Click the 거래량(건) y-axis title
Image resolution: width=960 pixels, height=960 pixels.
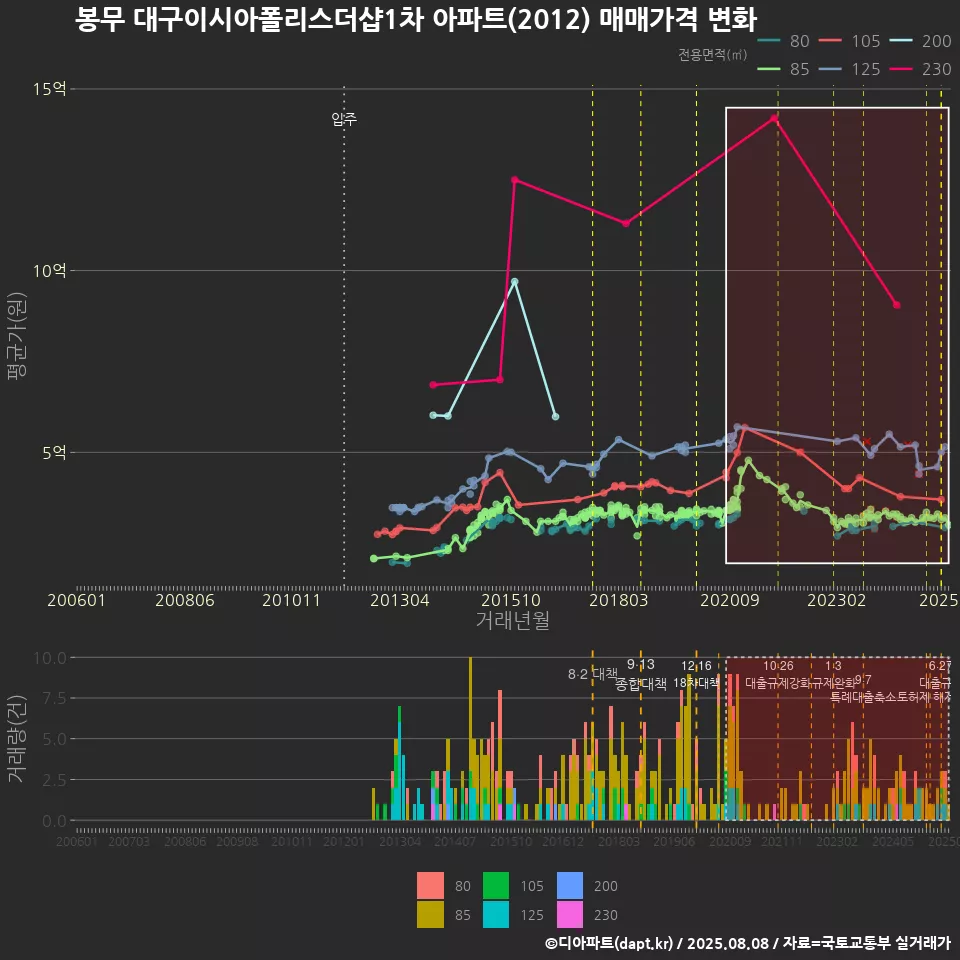pos(17,738)
